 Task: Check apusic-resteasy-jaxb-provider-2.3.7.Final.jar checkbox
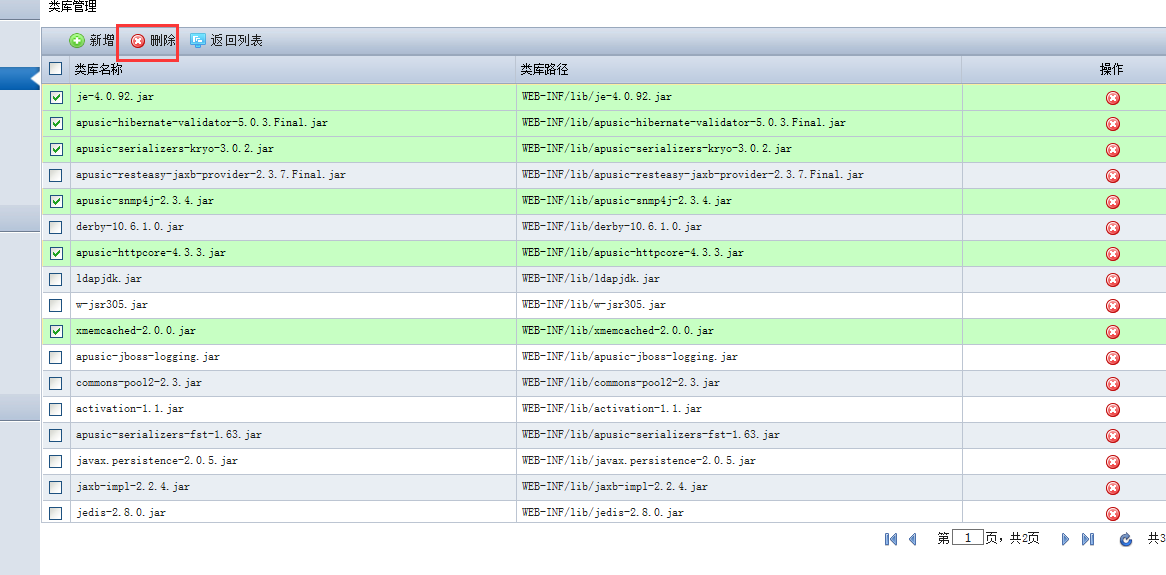[56, 175]
